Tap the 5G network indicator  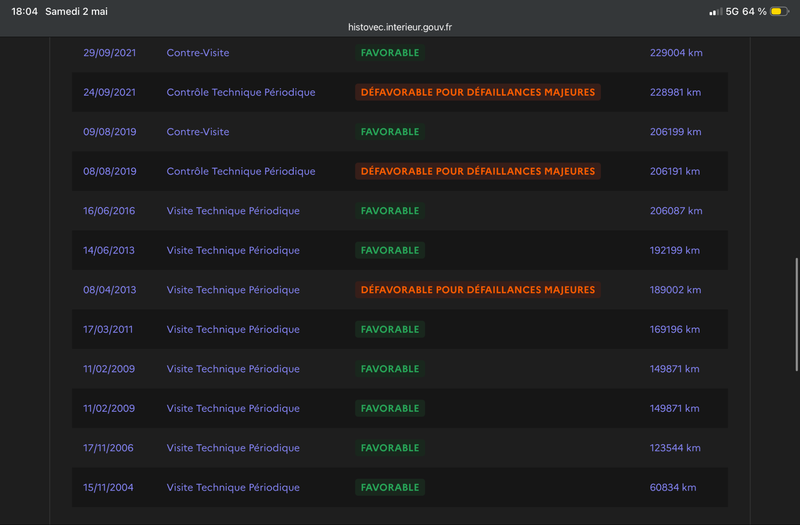click(x=732, y=11)
